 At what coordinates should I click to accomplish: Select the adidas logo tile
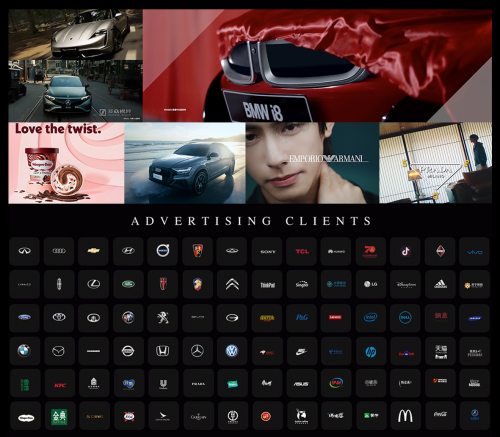440,284
